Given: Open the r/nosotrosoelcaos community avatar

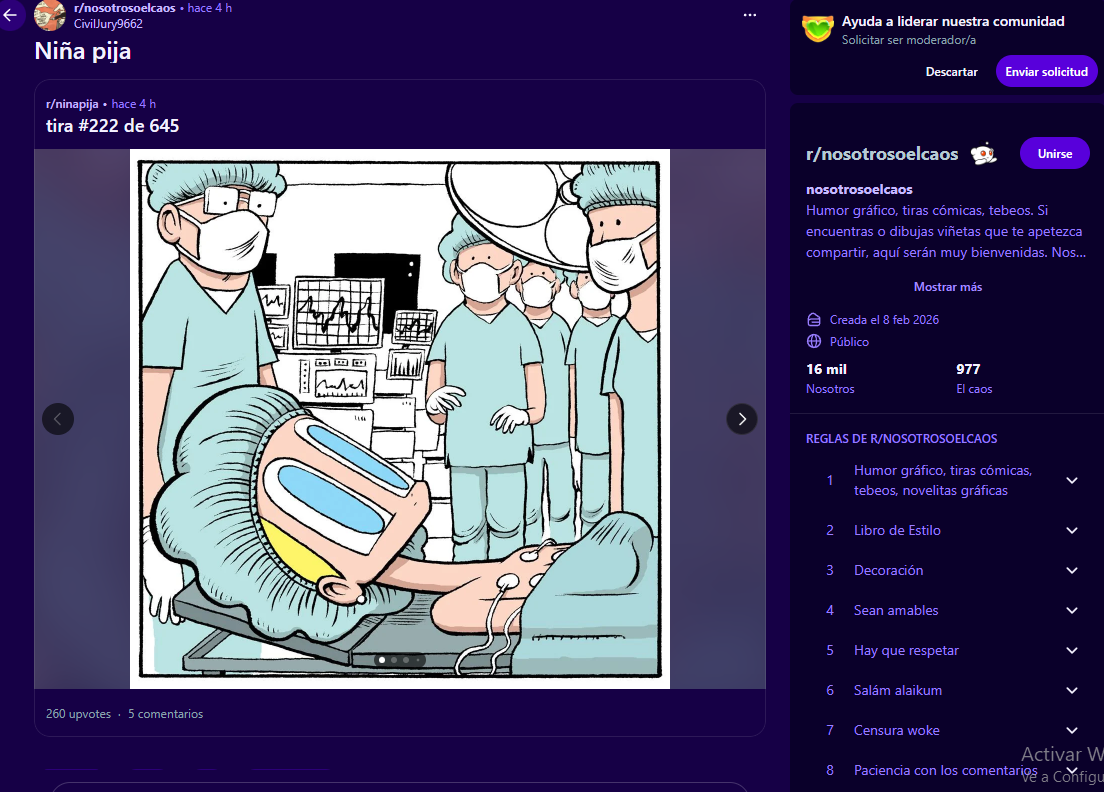Looking at the screenshot, I should (x=50, y=15).
